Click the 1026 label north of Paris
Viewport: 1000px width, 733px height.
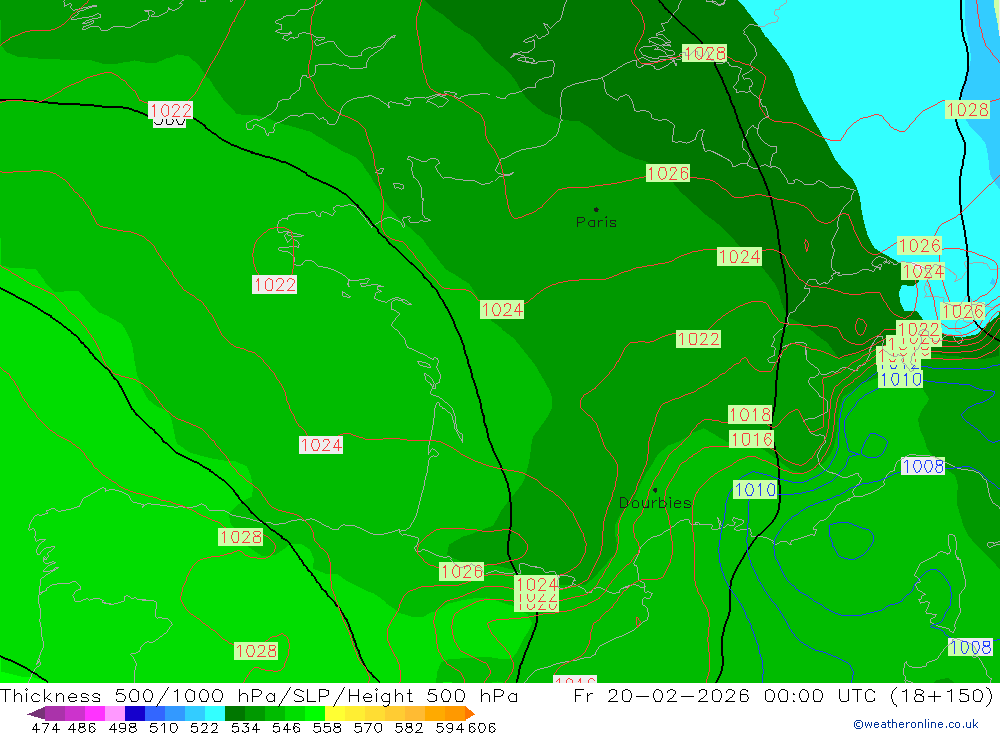coord(668,174)
